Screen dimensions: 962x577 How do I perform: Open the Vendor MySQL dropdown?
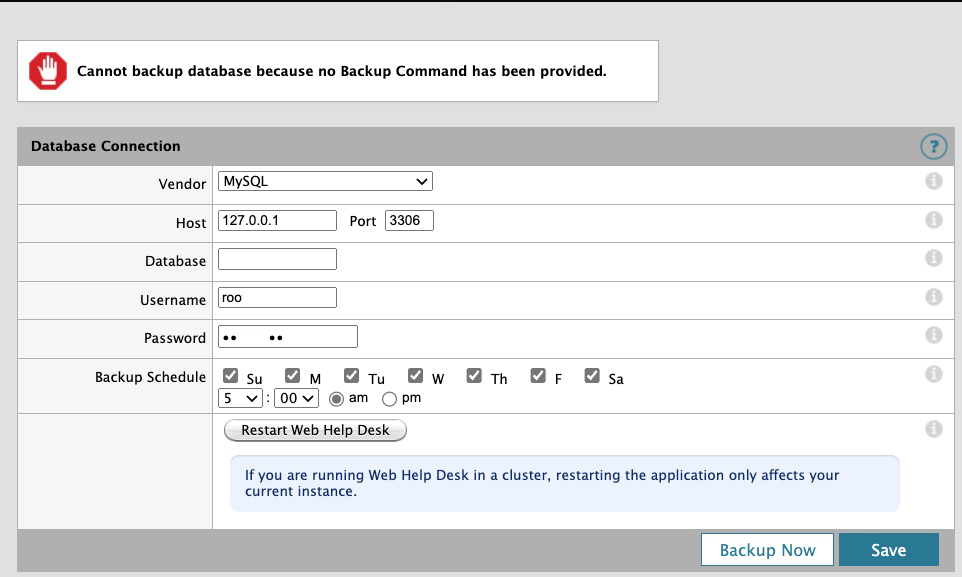click(325, 182)
